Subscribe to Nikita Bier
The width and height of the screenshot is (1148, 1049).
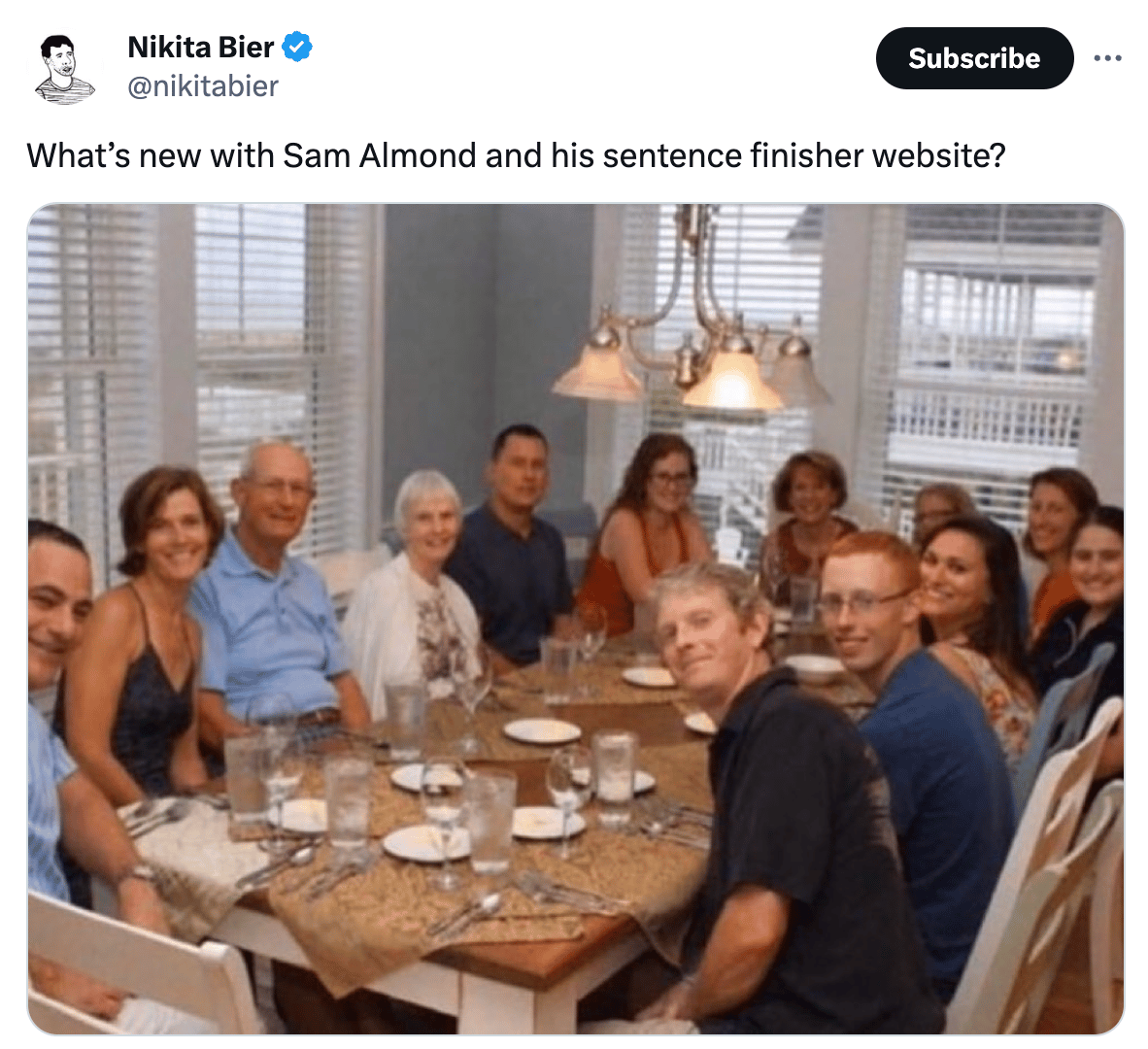974,58
